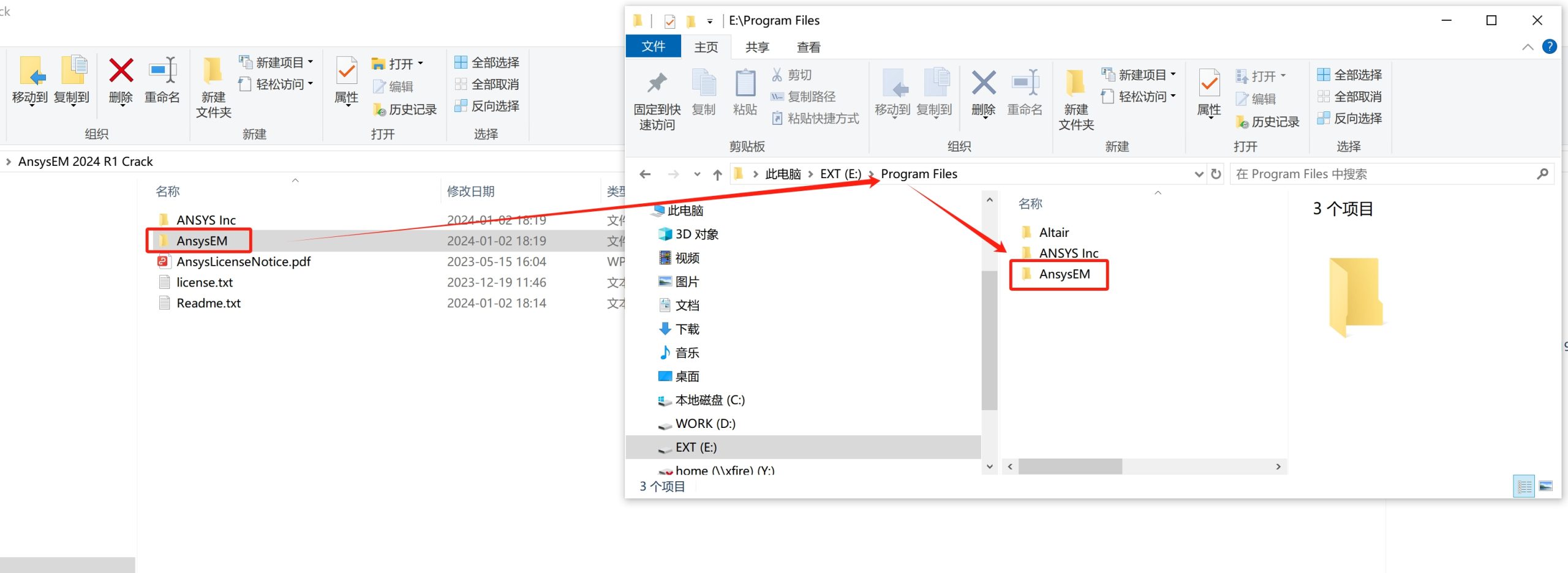Click Paste shortcut in Program Files ribbon
1568x573 pixels.
815,118
